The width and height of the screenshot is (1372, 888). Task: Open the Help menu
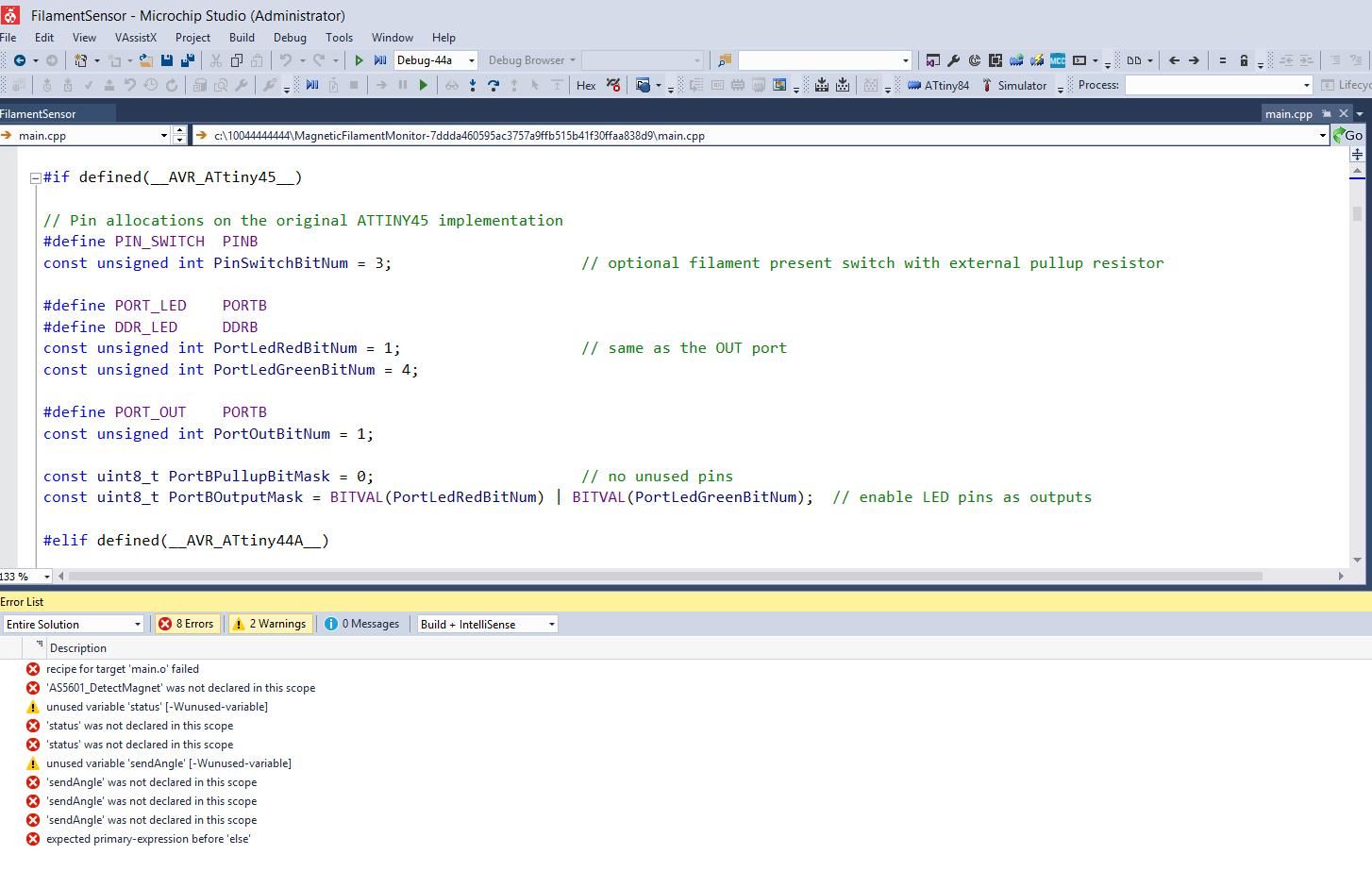point(443,38)
